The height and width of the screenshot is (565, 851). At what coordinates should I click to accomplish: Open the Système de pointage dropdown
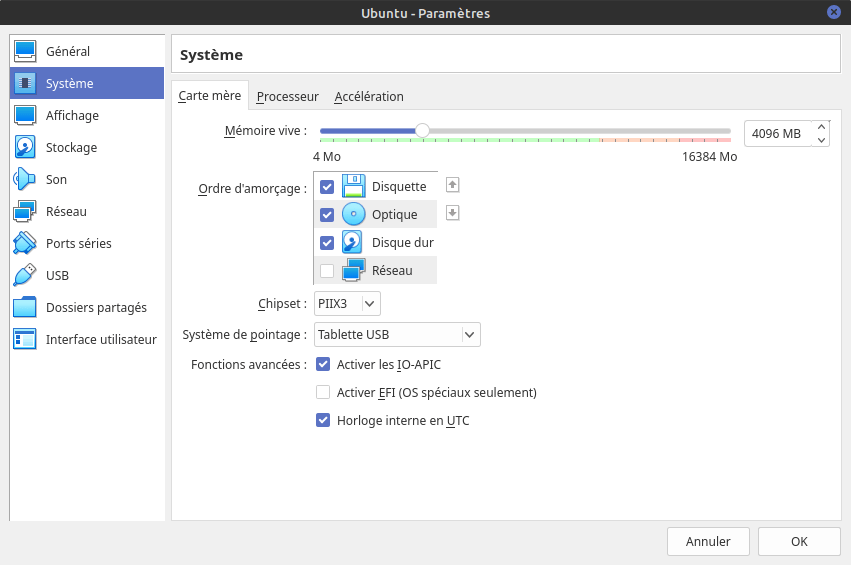tap(397, 335)
